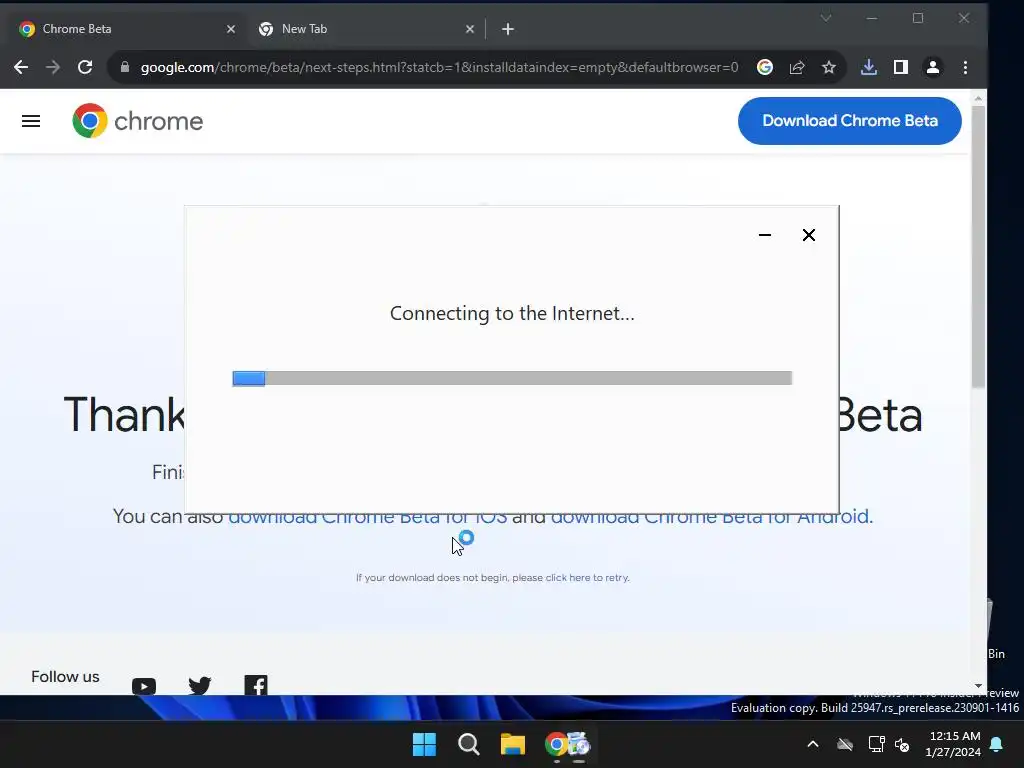Viewport: 1024px width, 768px height.
Task: Open the download Chrome Beta for iOS link
Action: (x=368, y=518)
